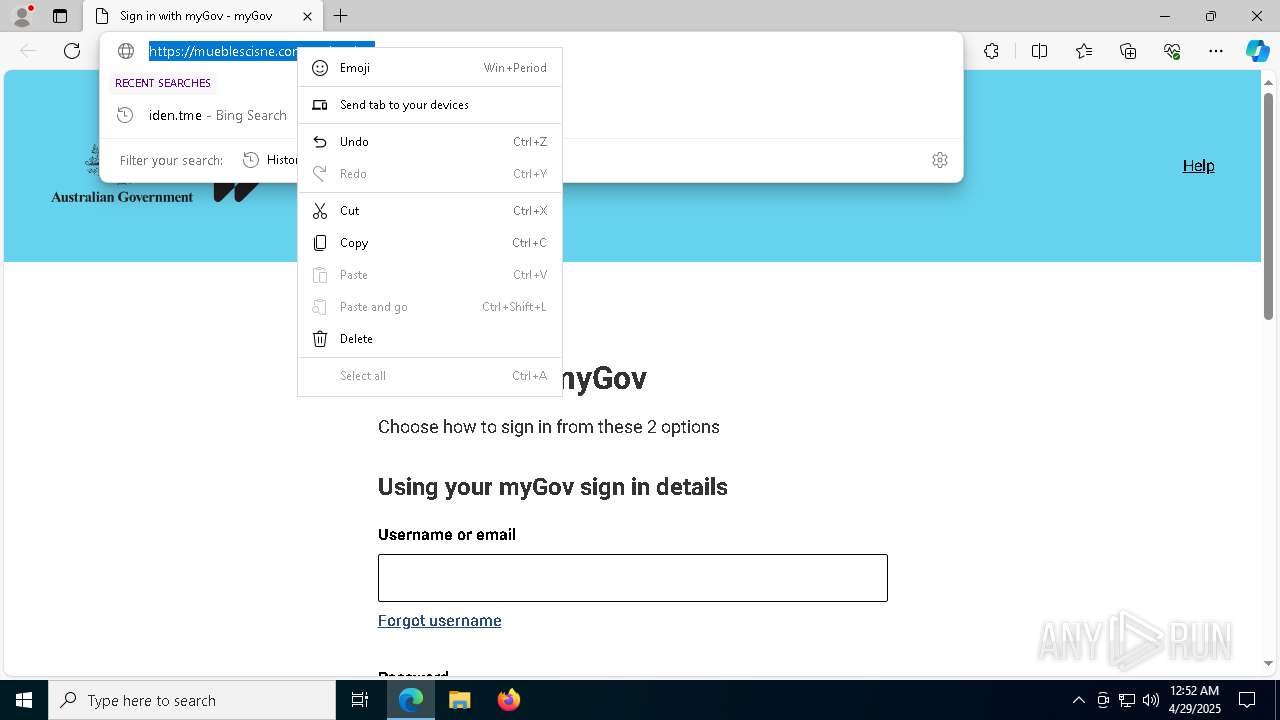Image resolution: width=1280 pixels, height=720 pixels.
Task: Click the taskbar search box
Action: pos(192,700)
